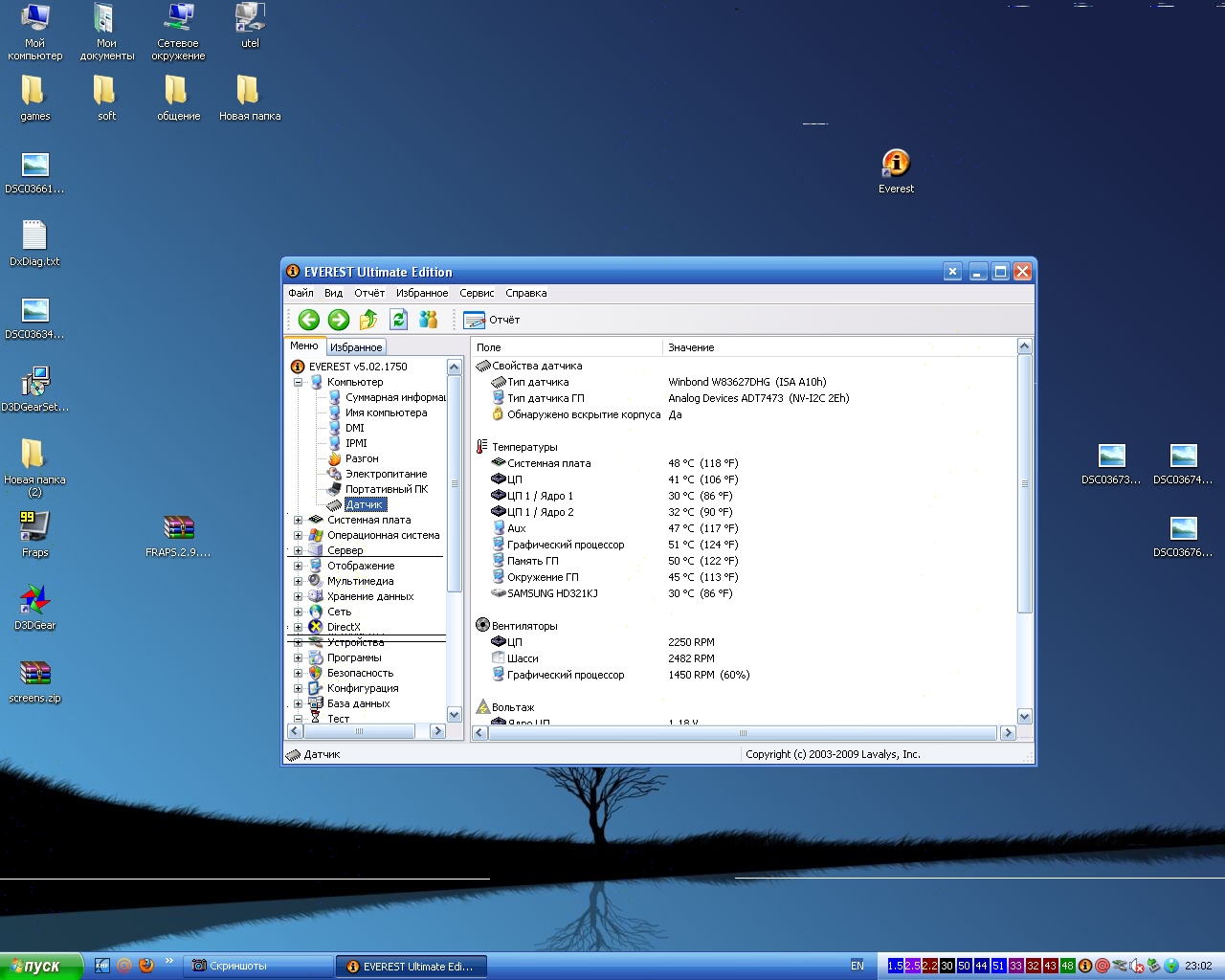
Task: Click the Конфигурация icon in tree
Action: 315,688
